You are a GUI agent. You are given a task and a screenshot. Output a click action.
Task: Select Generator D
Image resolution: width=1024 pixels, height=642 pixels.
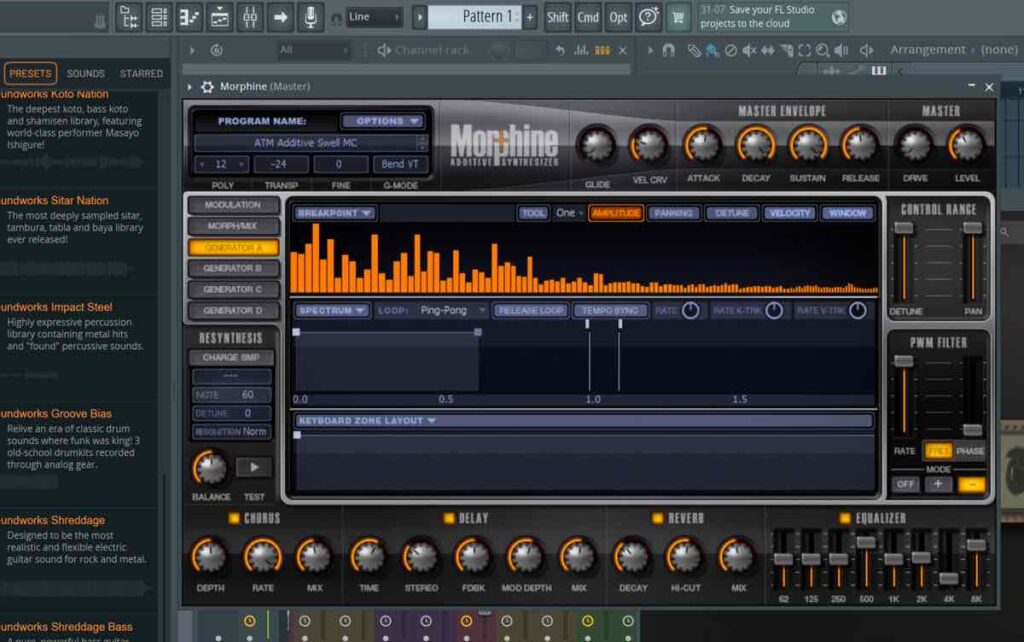[x=233, y=311]
